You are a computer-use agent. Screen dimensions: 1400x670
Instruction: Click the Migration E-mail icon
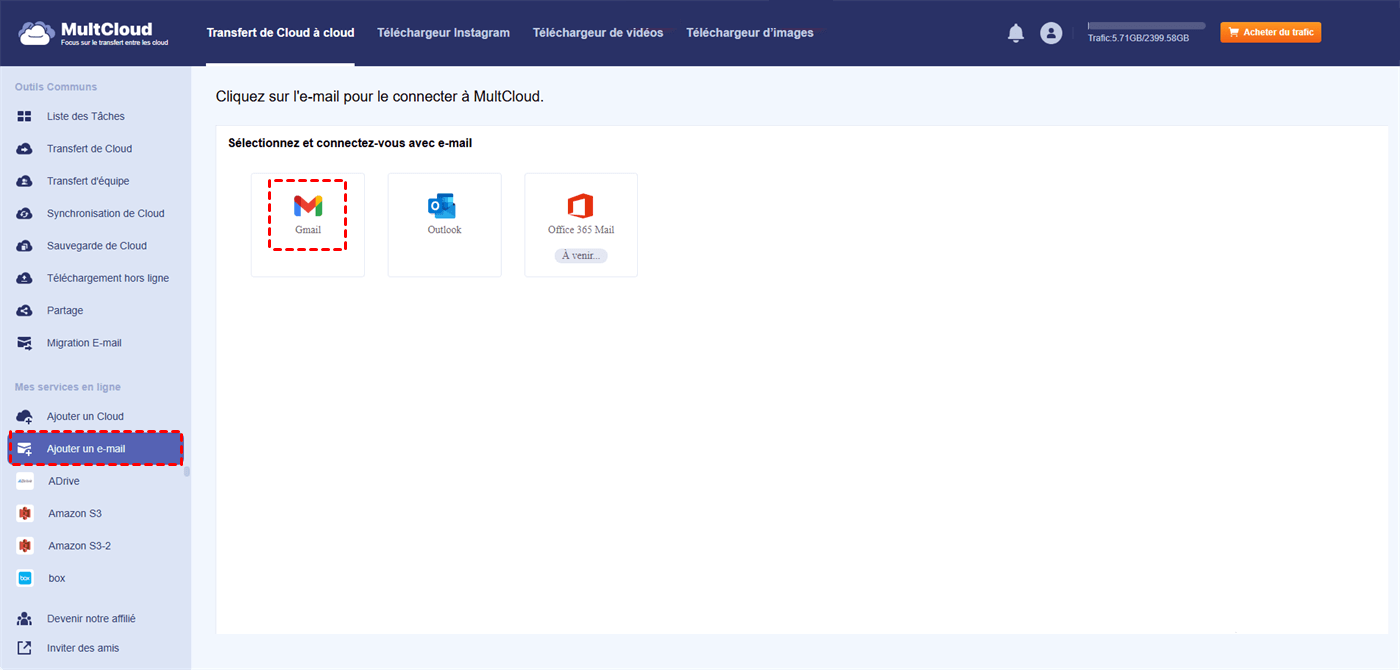[25, 343]
